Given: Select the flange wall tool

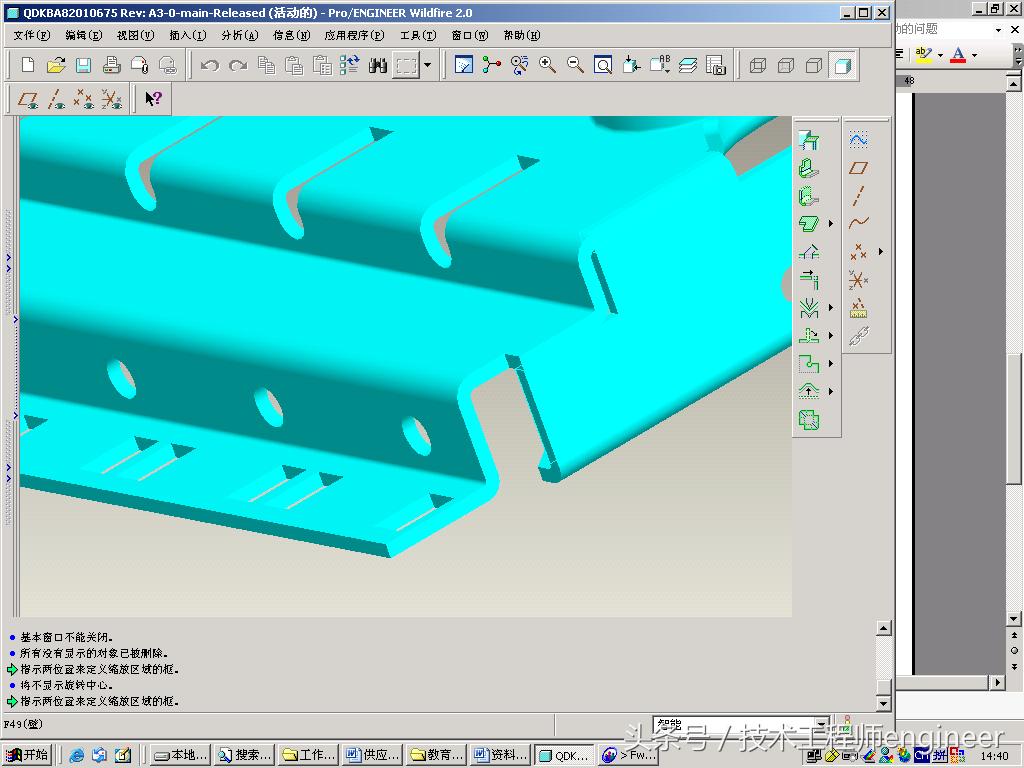Looking at the screenshot, I should click(808, 196).
